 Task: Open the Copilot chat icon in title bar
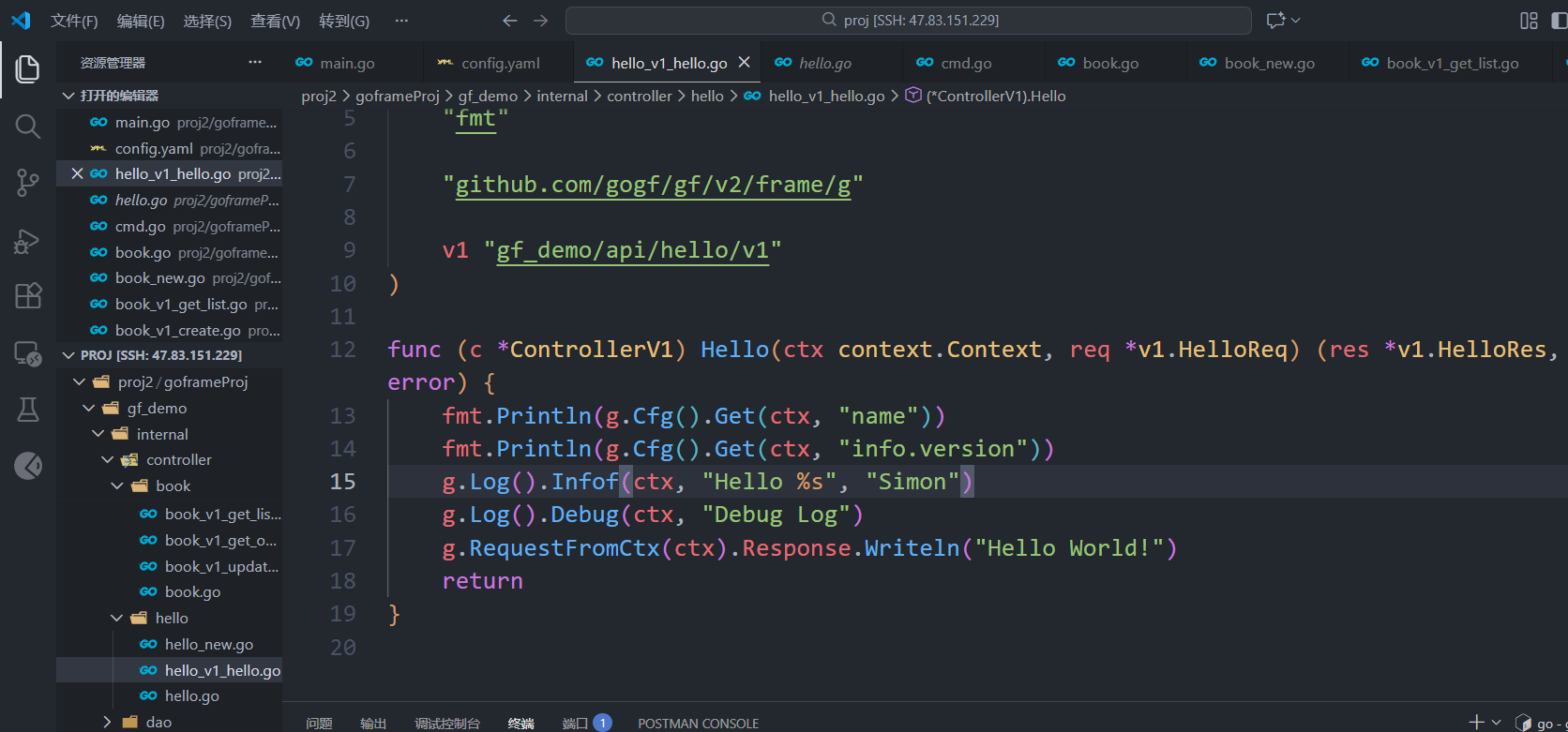pyautogui.click(x=1275, y=20)
